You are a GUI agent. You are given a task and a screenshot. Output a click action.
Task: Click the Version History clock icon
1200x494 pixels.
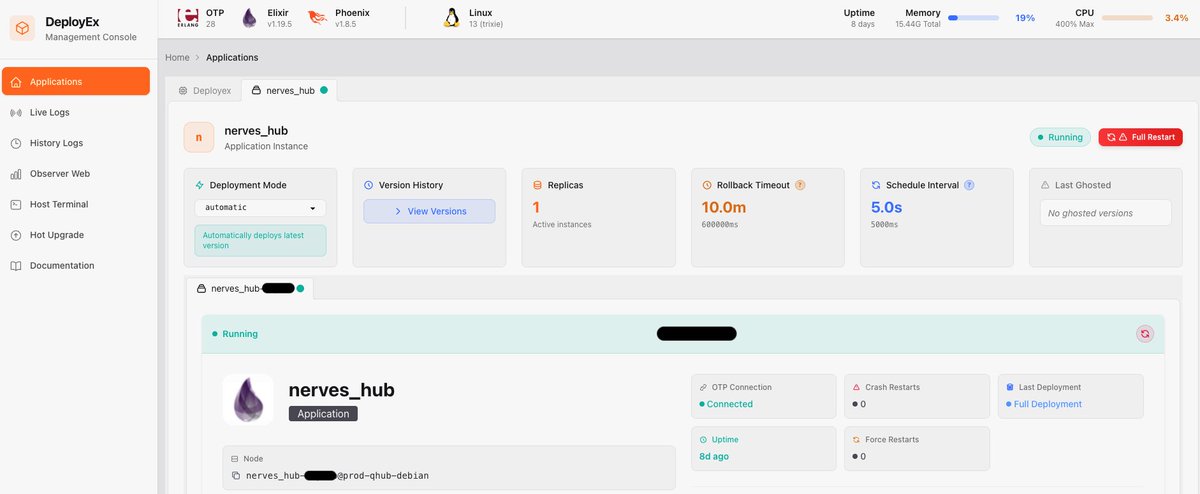pyautogui.click(x=369, y=185)
